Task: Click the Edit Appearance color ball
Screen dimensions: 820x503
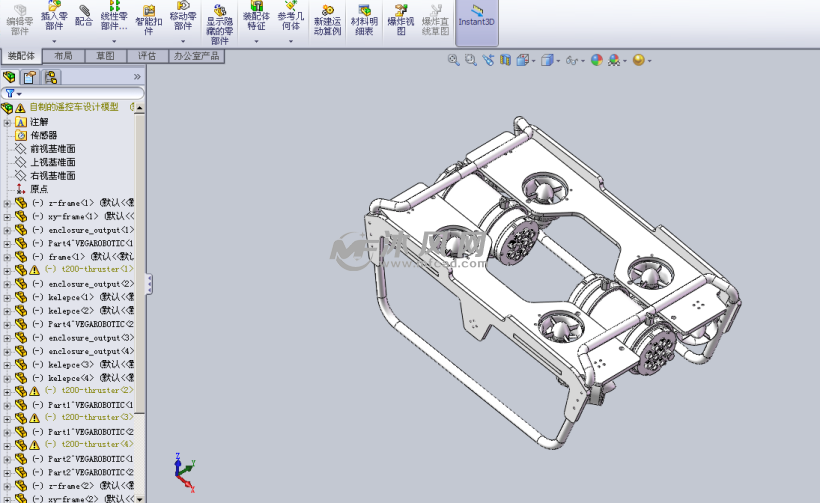Action: (x=597, y=60)
